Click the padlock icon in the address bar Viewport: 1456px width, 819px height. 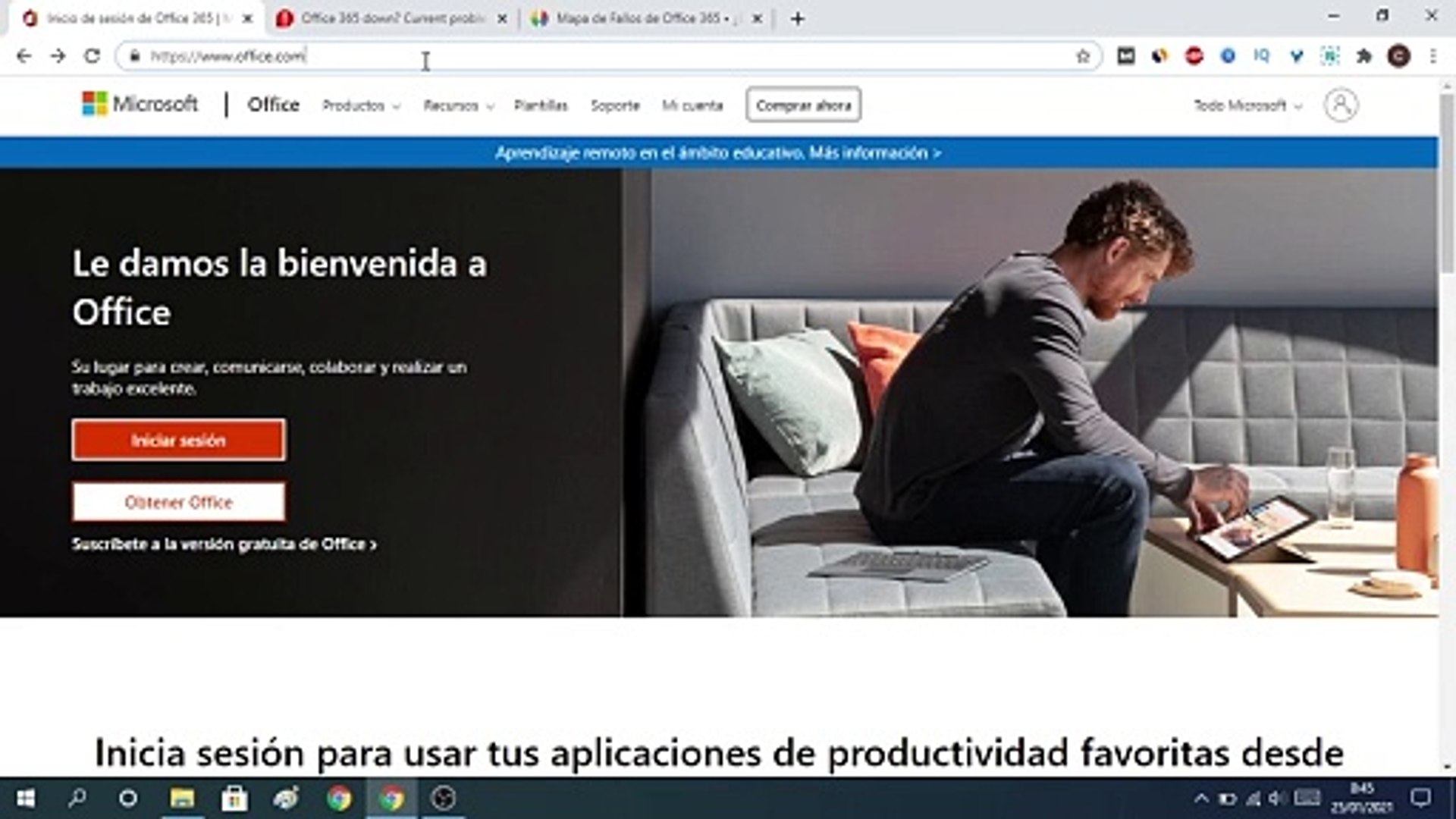134,55
